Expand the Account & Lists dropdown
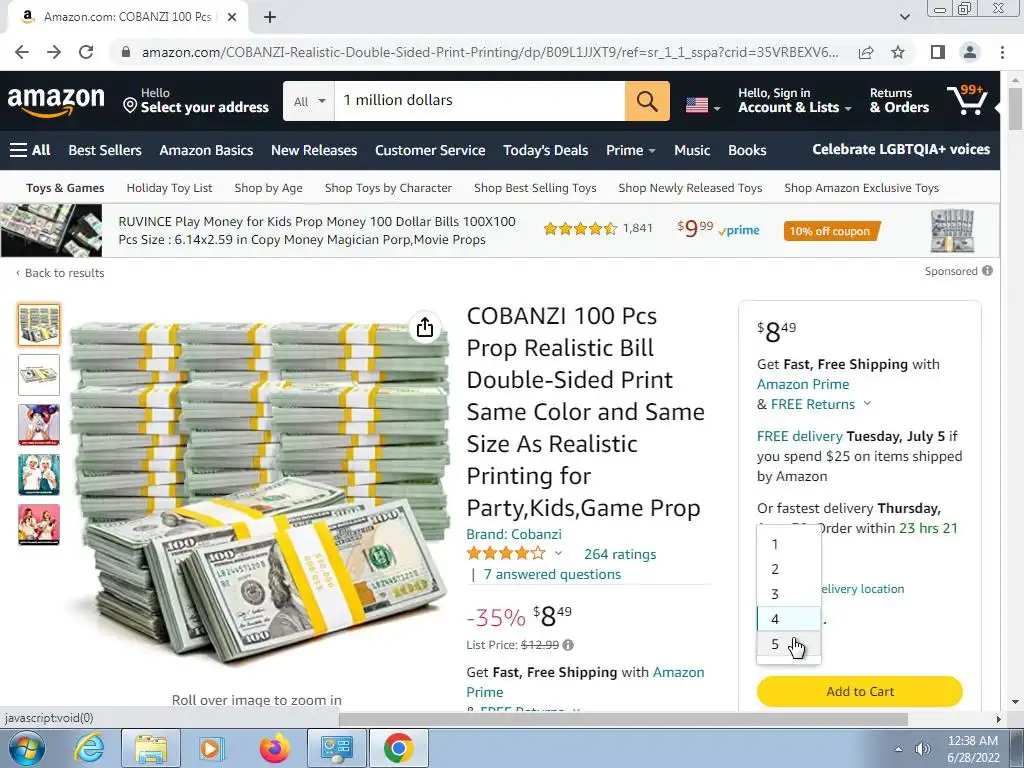Image resolution: width=1024 pixels, height=768 pixels. 794,101
